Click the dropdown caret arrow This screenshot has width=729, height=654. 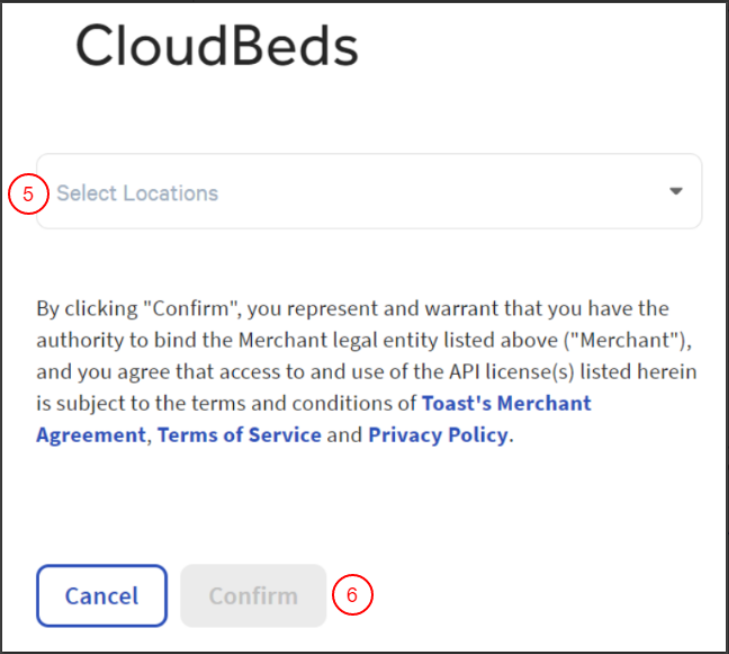coord(676,191)
